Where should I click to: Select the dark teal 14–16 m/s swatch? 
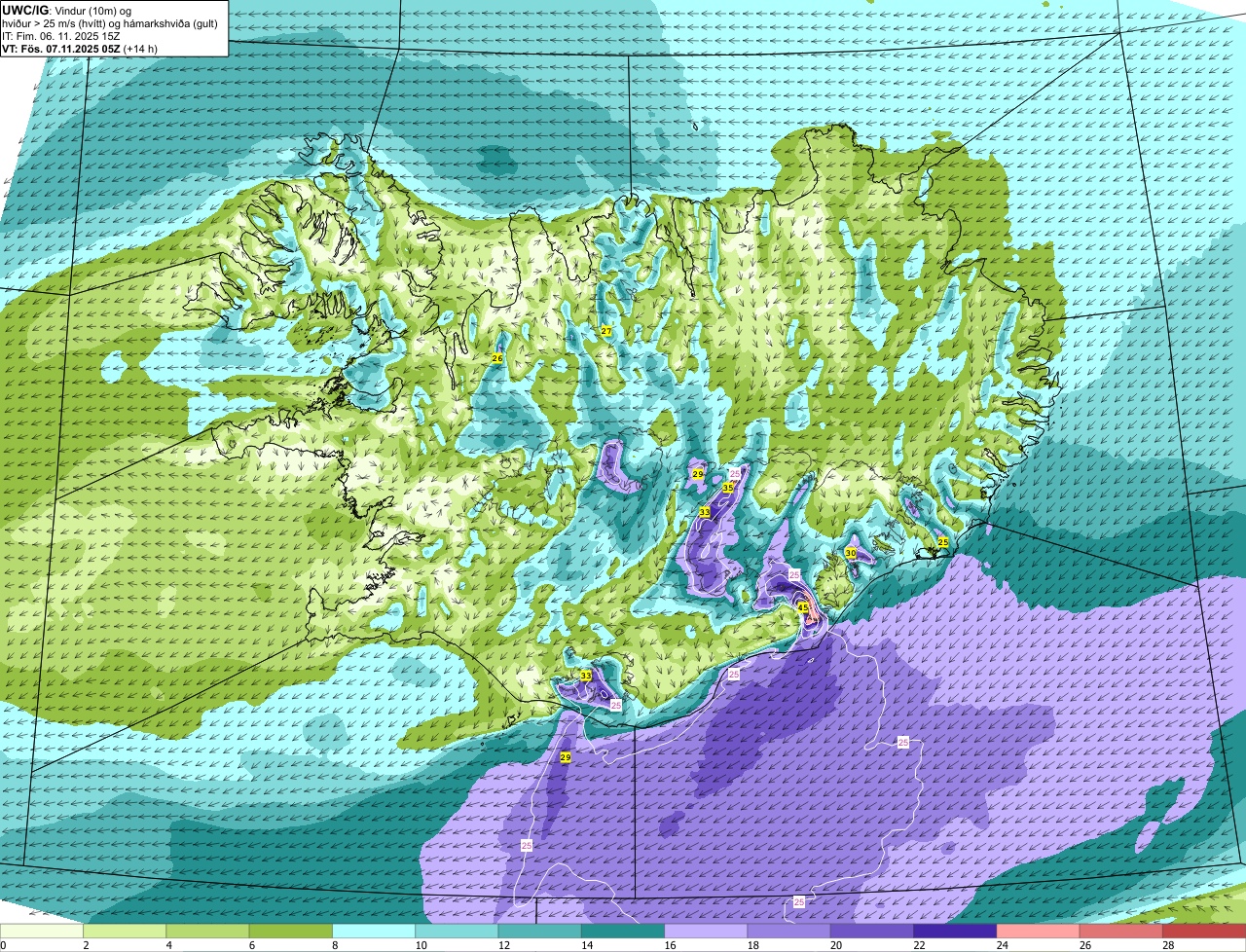pos(623,931)
